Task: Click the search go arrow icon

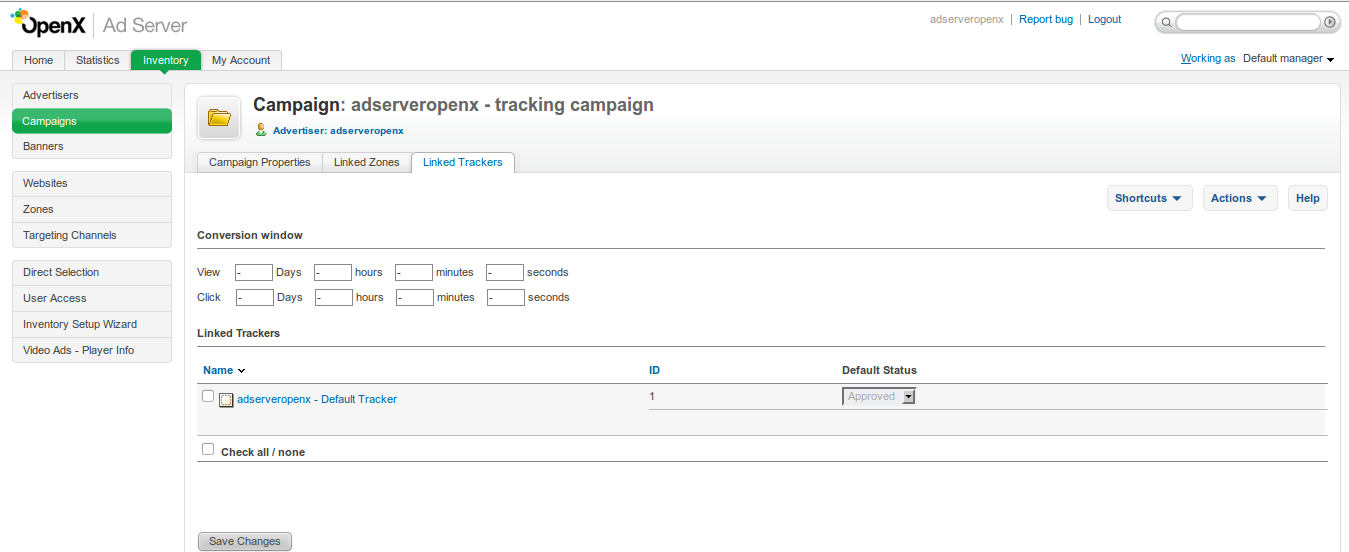Action: [1329, 22]
